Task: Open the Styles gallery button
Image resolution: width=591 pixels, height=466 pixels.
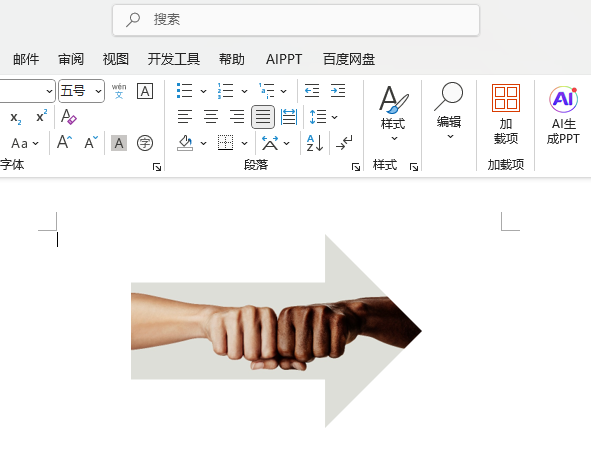Action: click(393, 113)
